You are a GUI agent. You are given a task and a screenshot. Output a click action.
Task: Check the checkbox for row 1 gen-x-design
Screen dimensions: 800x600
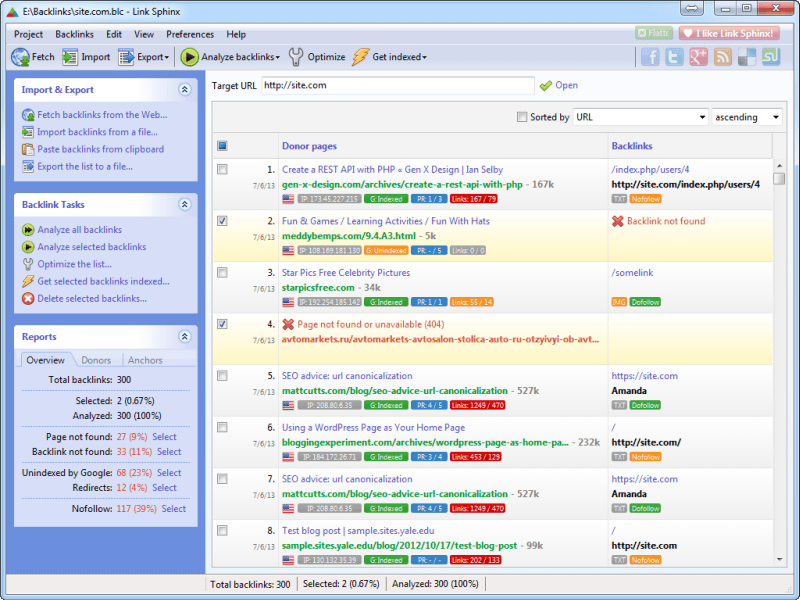point(222,169)
